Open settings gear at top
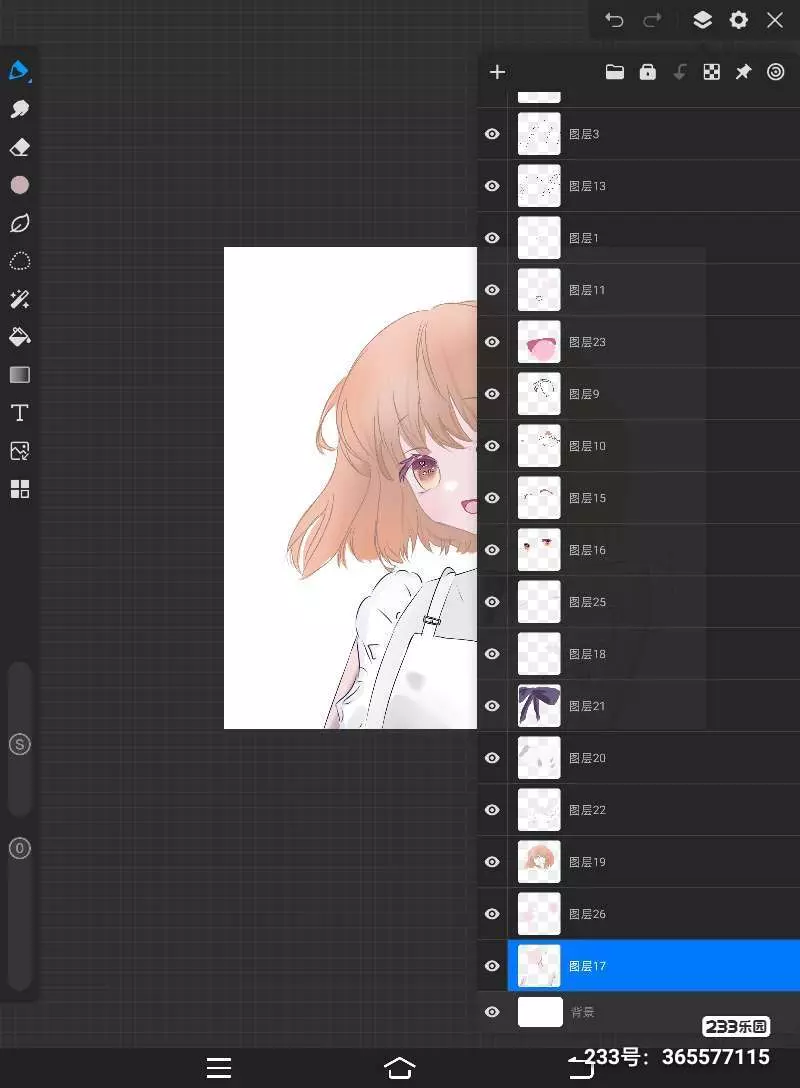 point(739,19)
